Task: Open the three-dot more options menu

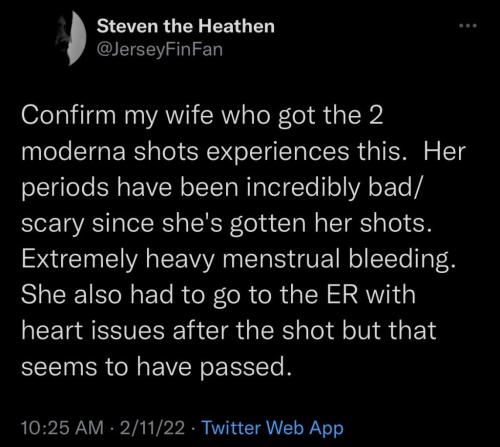Action: pyautogui.click(x=468, y=26)
